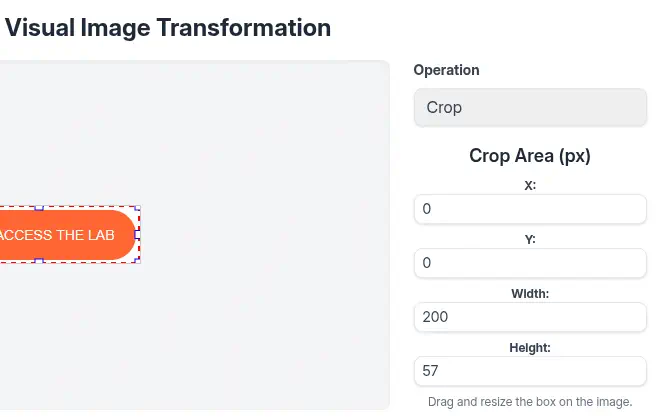Click the top-middle crop resize handle
Screen dimensions: 656x417
coord(39,208)
